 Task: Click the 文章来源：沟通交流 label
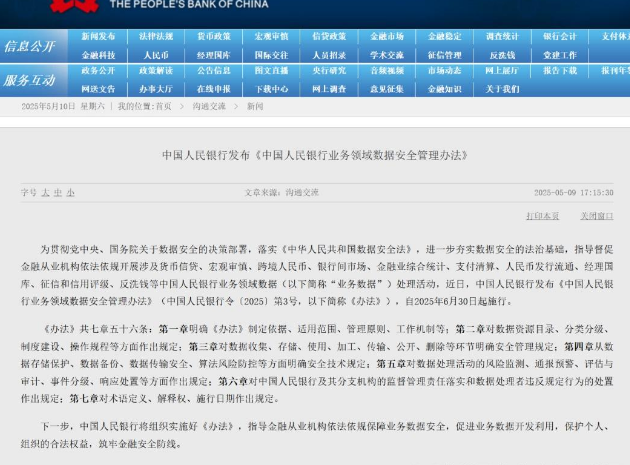(x=282, y=193)
